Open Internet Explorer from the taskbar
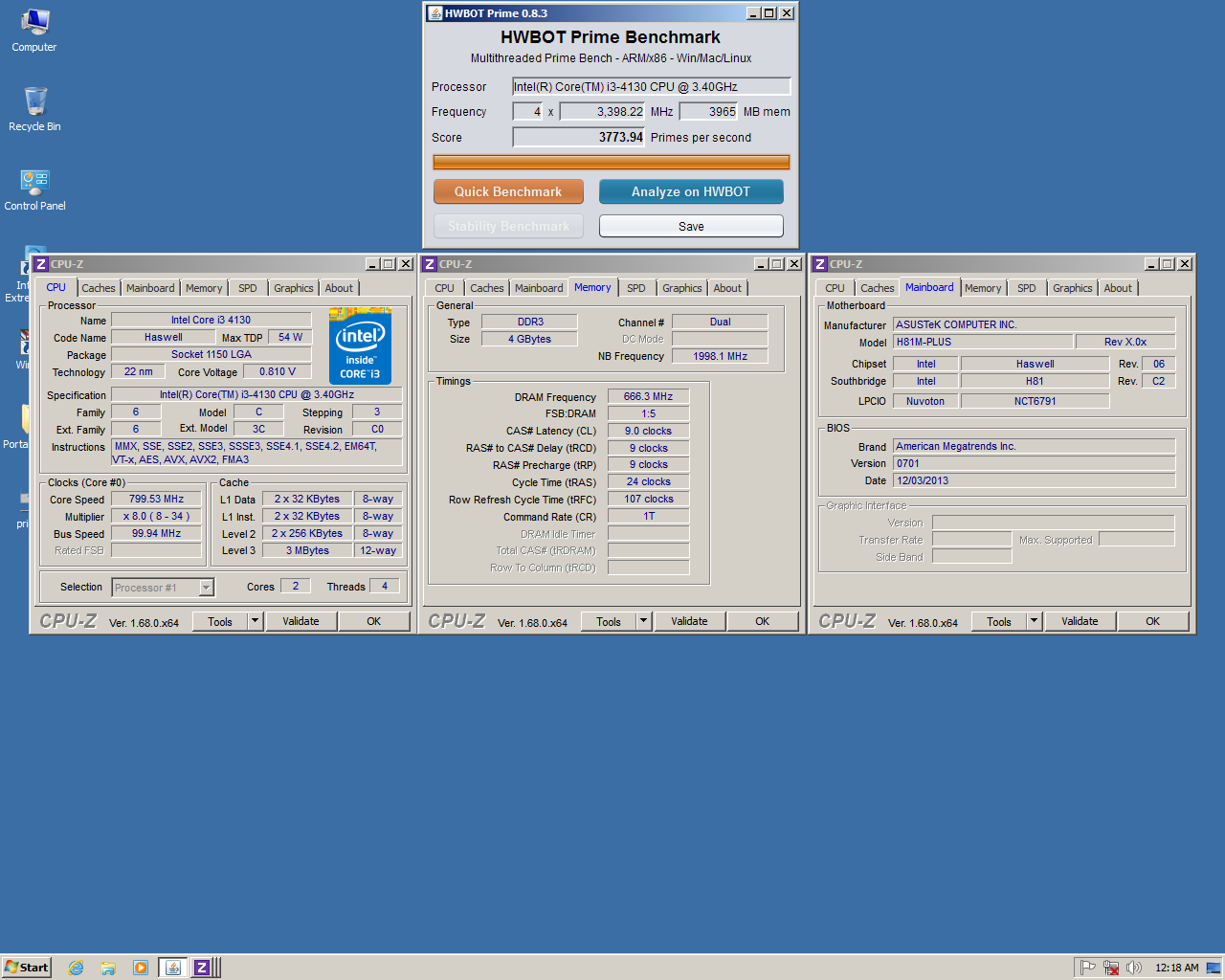 click(x=76, y=968)
